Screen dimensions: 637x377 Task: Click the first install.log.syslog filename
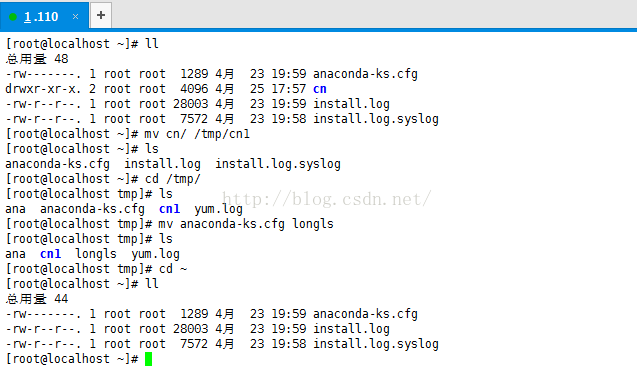coord(376,119)
